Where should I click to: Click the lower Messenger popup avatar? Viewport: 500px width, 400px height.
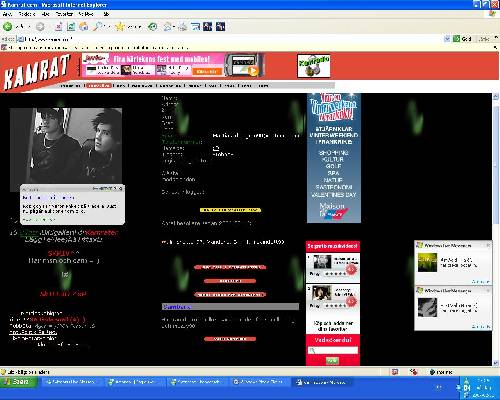pyautogui.click(x=427, y=307)
